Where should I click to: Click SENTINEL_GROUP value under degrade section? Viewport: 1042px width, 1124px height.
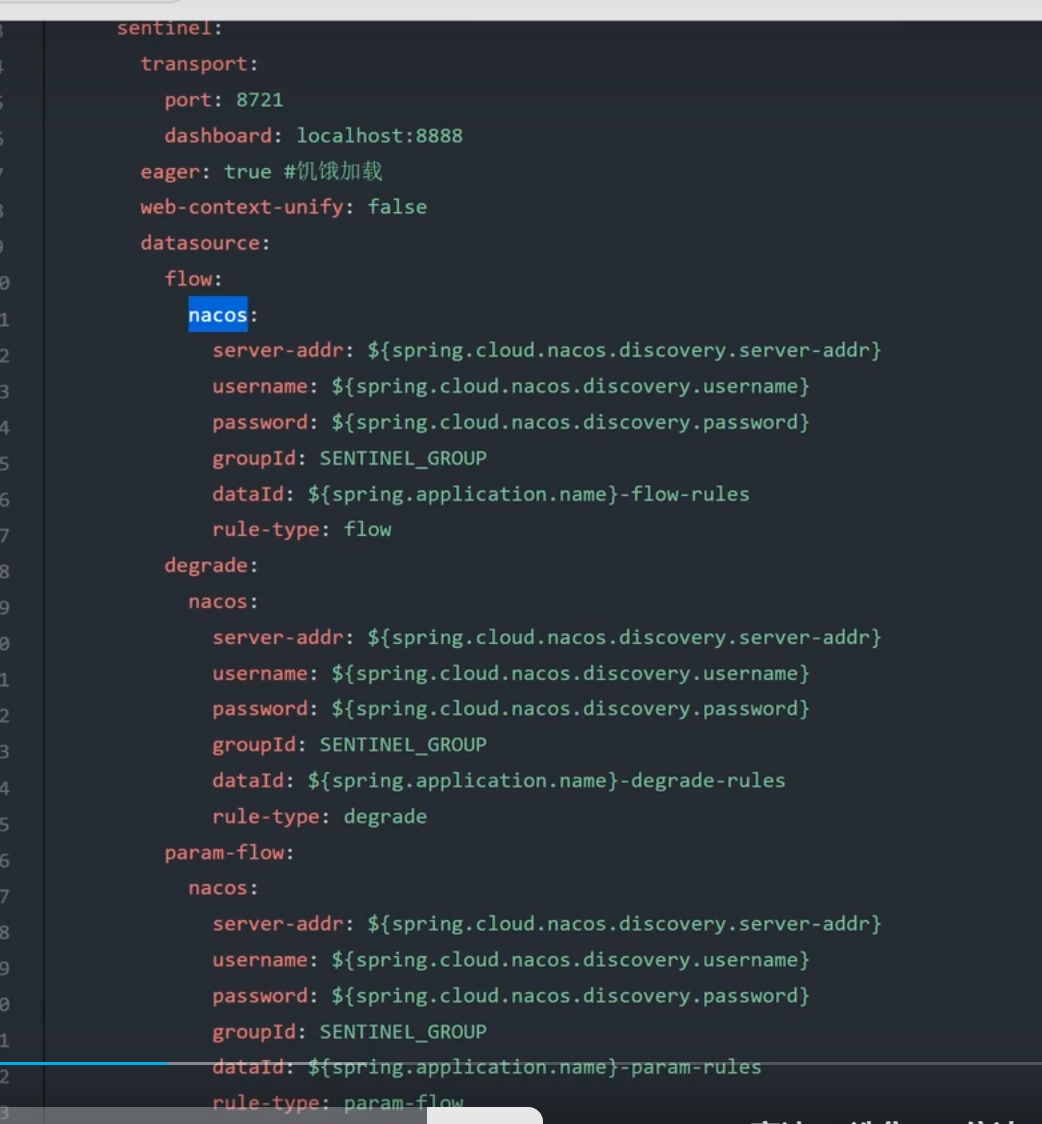[x=403, y=745]
